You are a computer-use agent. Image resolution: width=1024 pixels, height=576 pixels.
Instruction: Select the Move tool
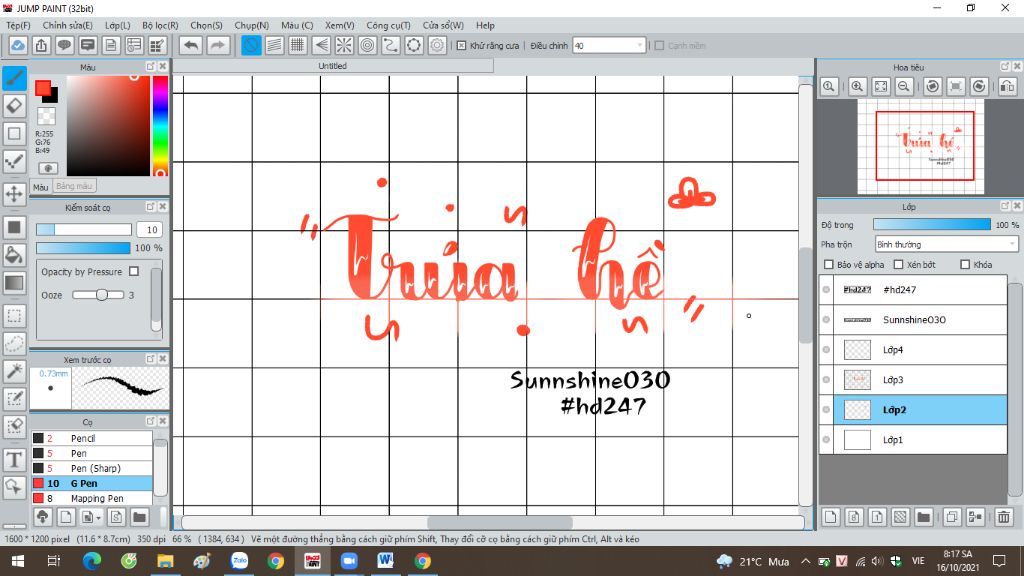(x=14, y=194)
